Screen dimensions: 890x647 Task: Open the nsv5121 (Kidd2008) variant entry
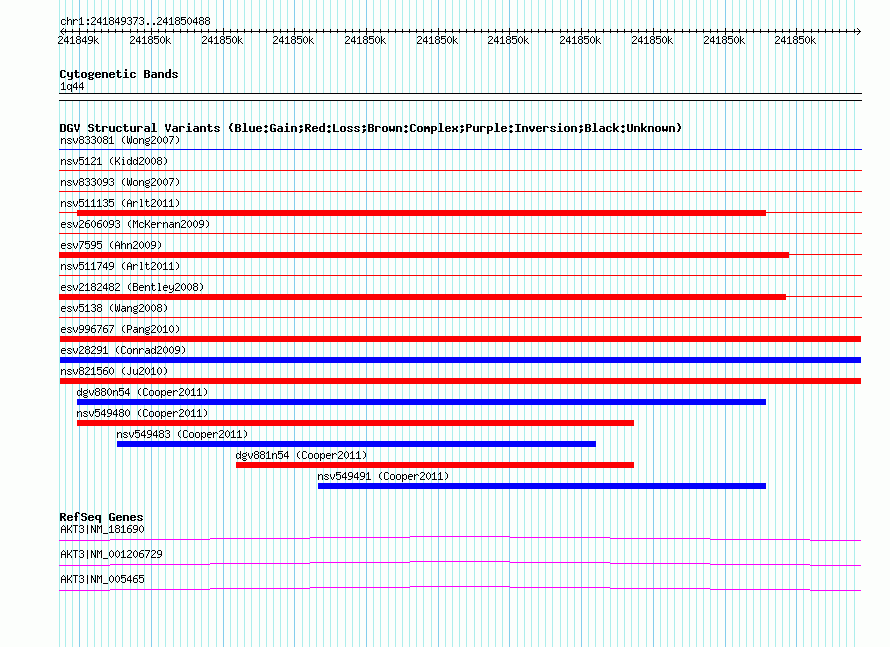[x=114, y=161]
